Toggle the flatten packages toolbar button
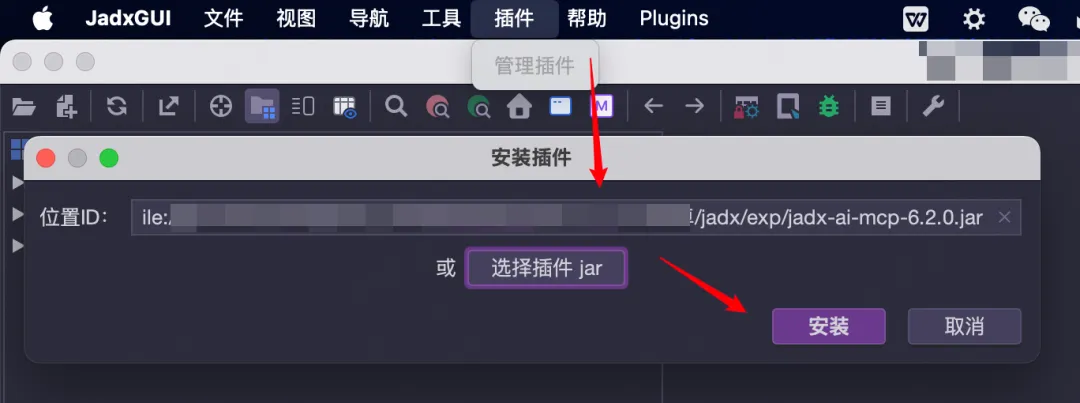1080x403 pixels. click(x=262, y=106)
